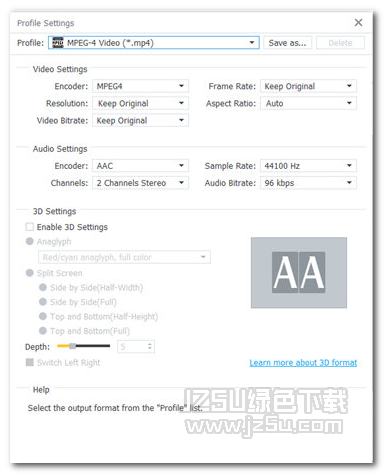Choose Top and Bottom(Full) option

43,331
